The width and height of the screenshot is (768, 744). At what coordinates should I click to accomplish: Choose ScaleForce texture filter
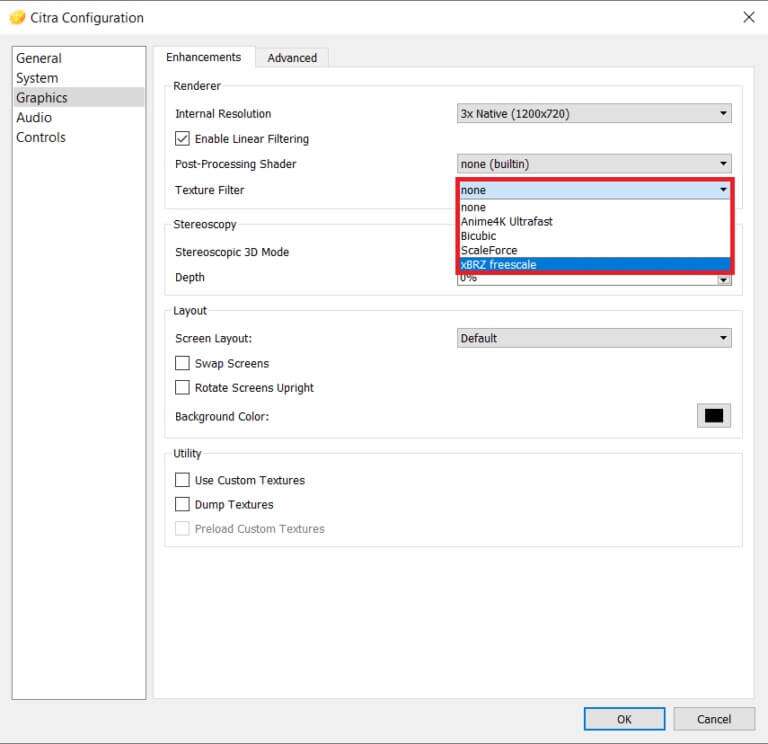coord(594,250)
